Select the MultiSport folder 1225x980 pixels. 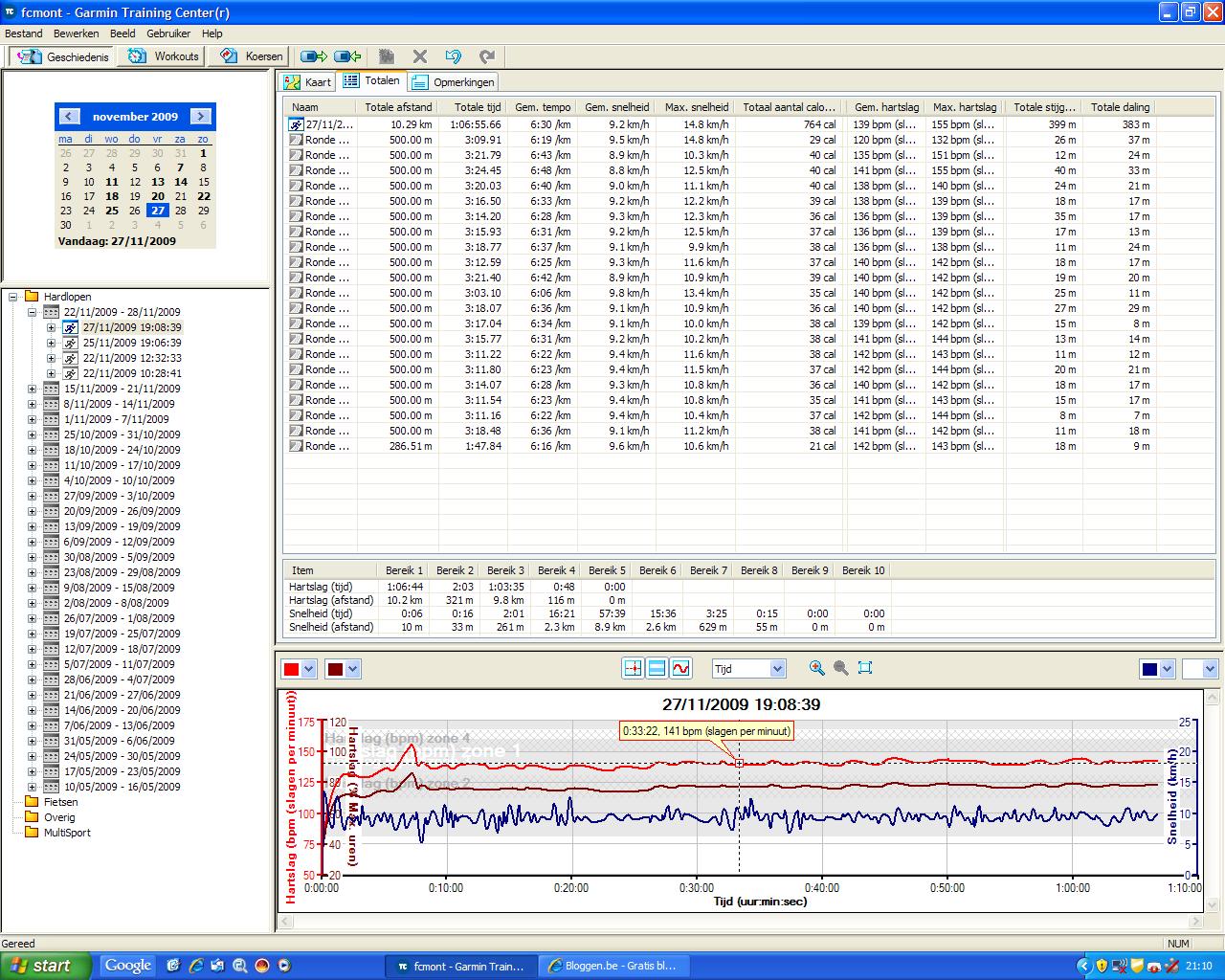(x=67, y=833)
